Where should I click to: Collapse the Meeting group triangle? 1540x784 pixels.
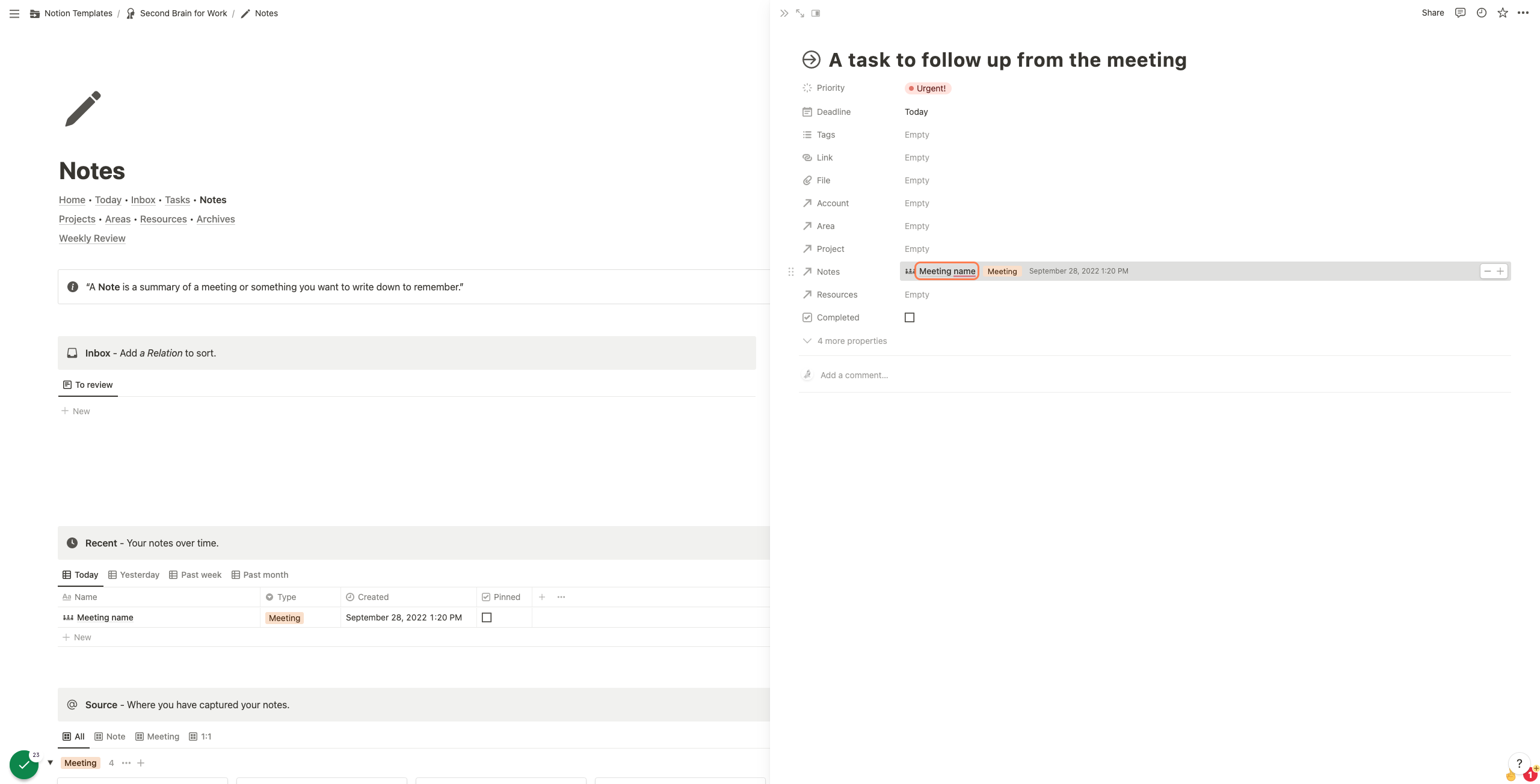[x=51, y=763]
